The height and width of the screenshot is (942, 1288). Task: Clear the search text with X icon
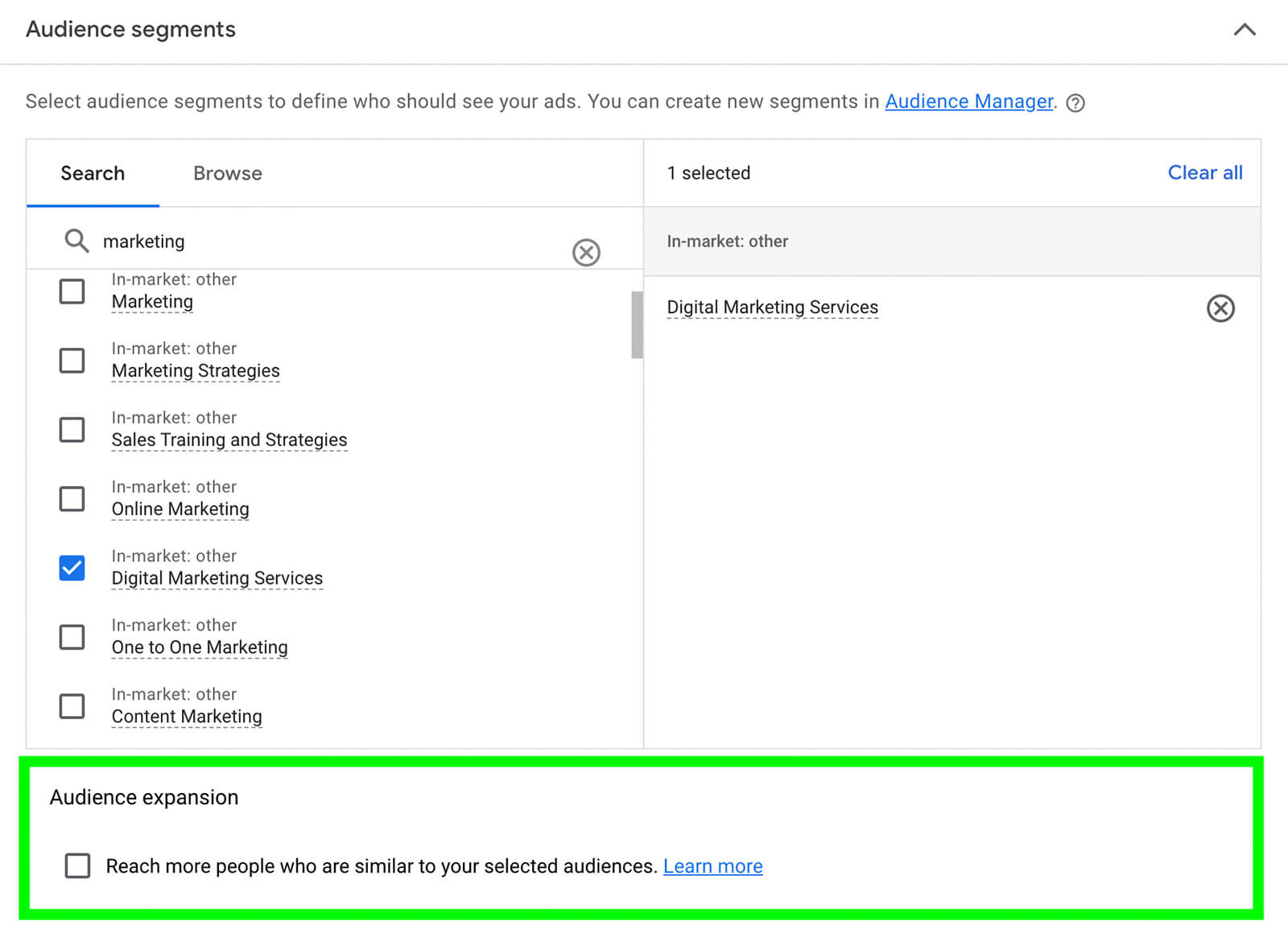point(586,253)
